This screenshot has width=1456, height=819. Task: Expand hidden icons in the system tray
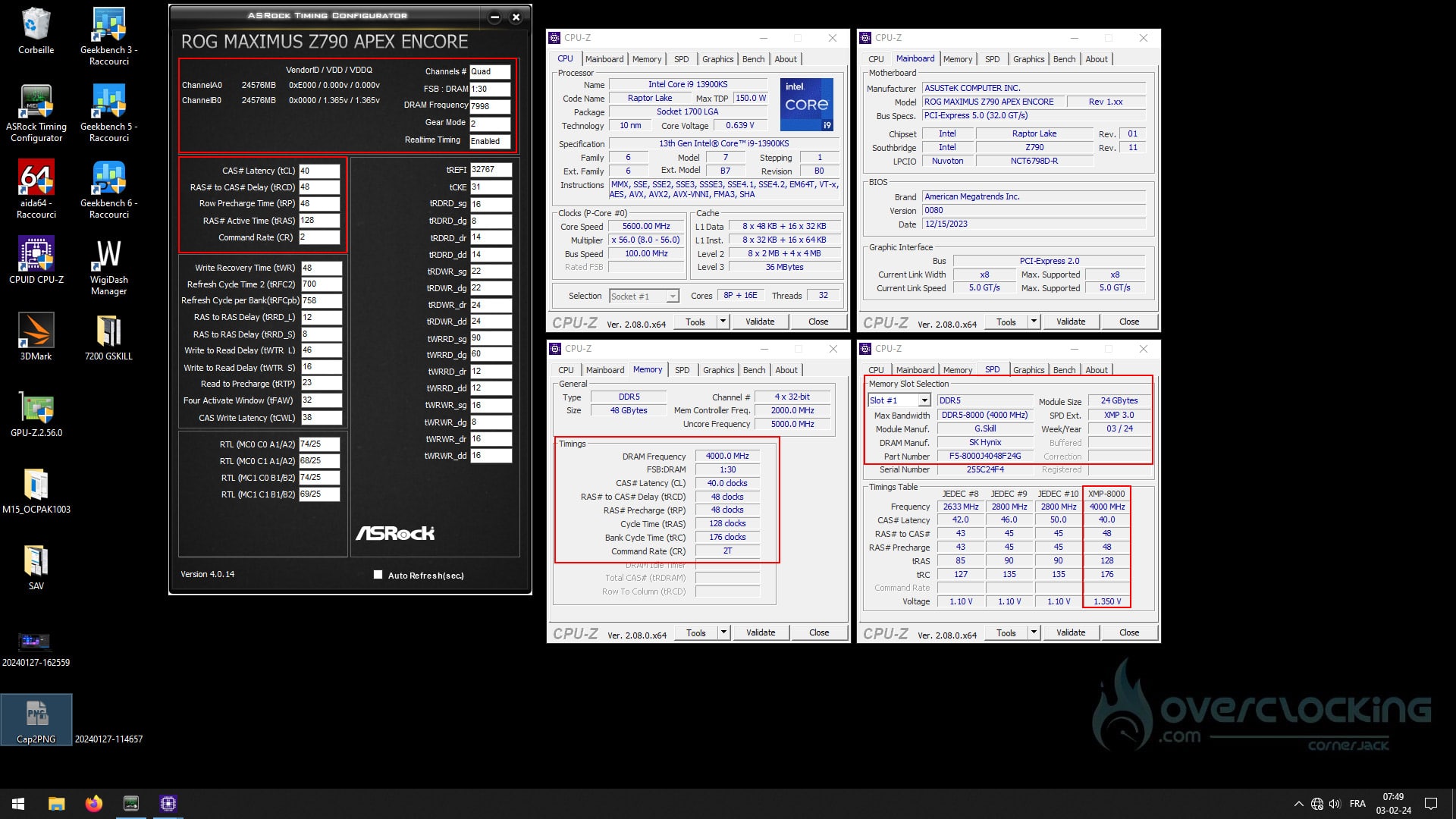pyautogui.click(x=1298, y=803)
